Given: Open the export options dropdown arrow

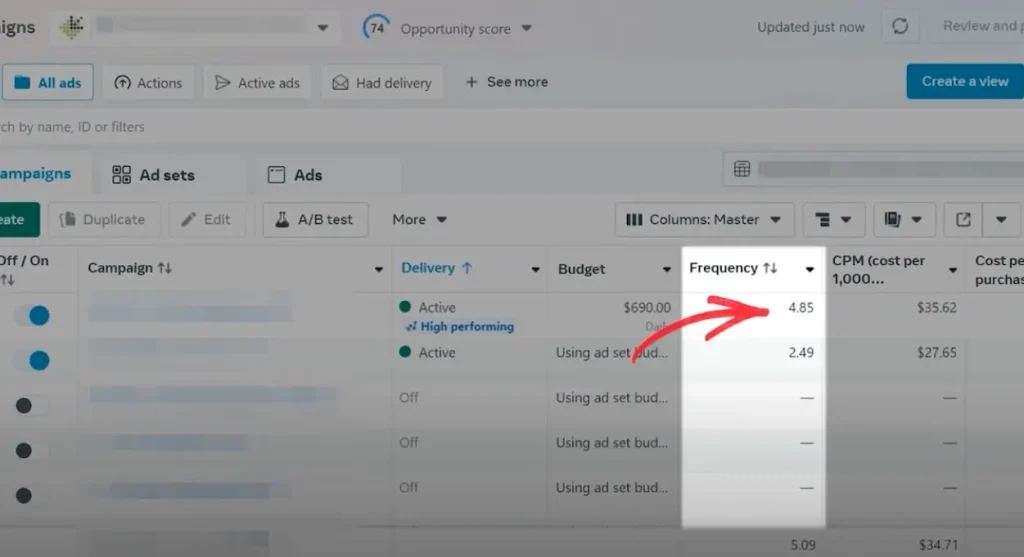Looking at the screenshot, I should [x=1001, y=219].
